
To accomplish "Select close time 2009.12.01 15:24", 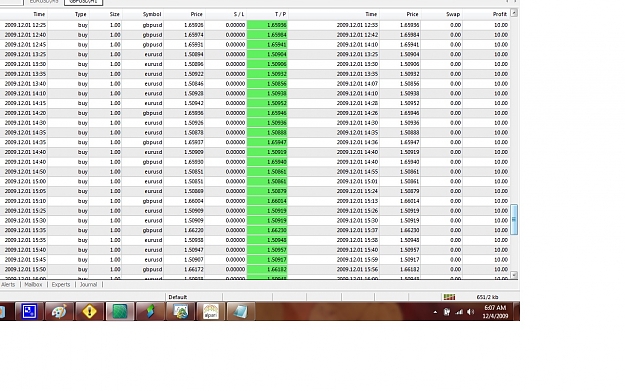I will point(357,191).
